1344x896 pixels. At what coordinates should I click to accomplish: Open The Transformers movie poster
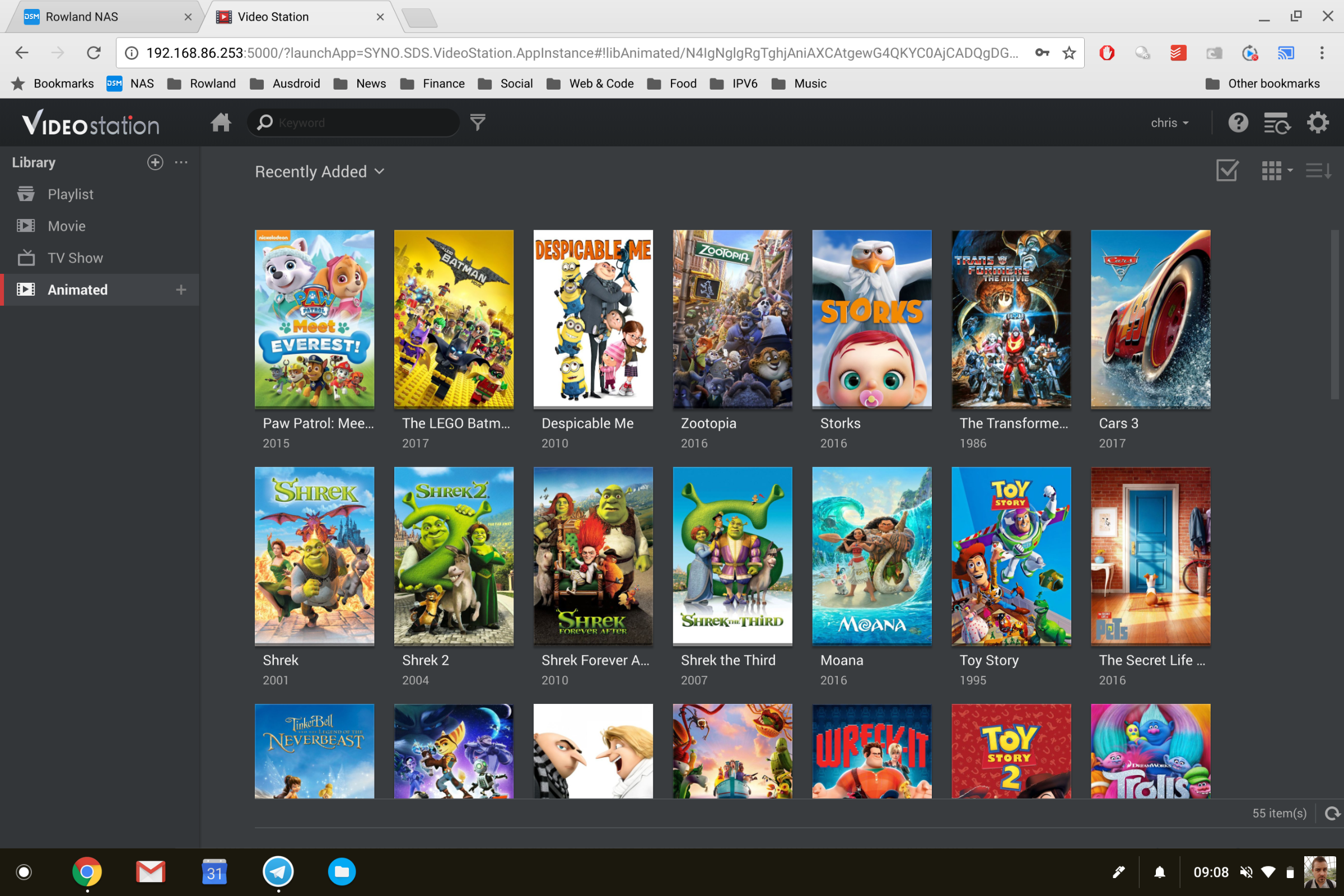pyautogui.click(x=1011, y=319)
